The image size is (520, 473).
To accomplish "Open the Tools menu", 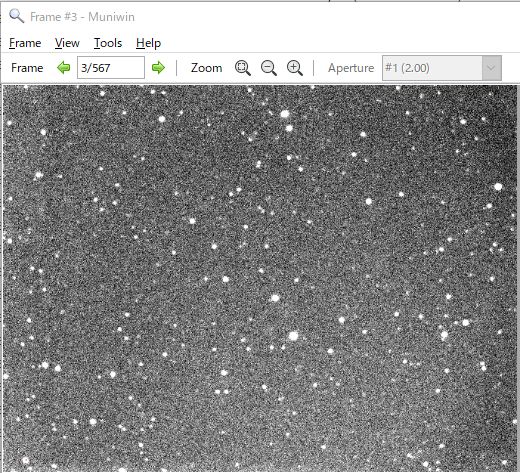I will 108,43.
